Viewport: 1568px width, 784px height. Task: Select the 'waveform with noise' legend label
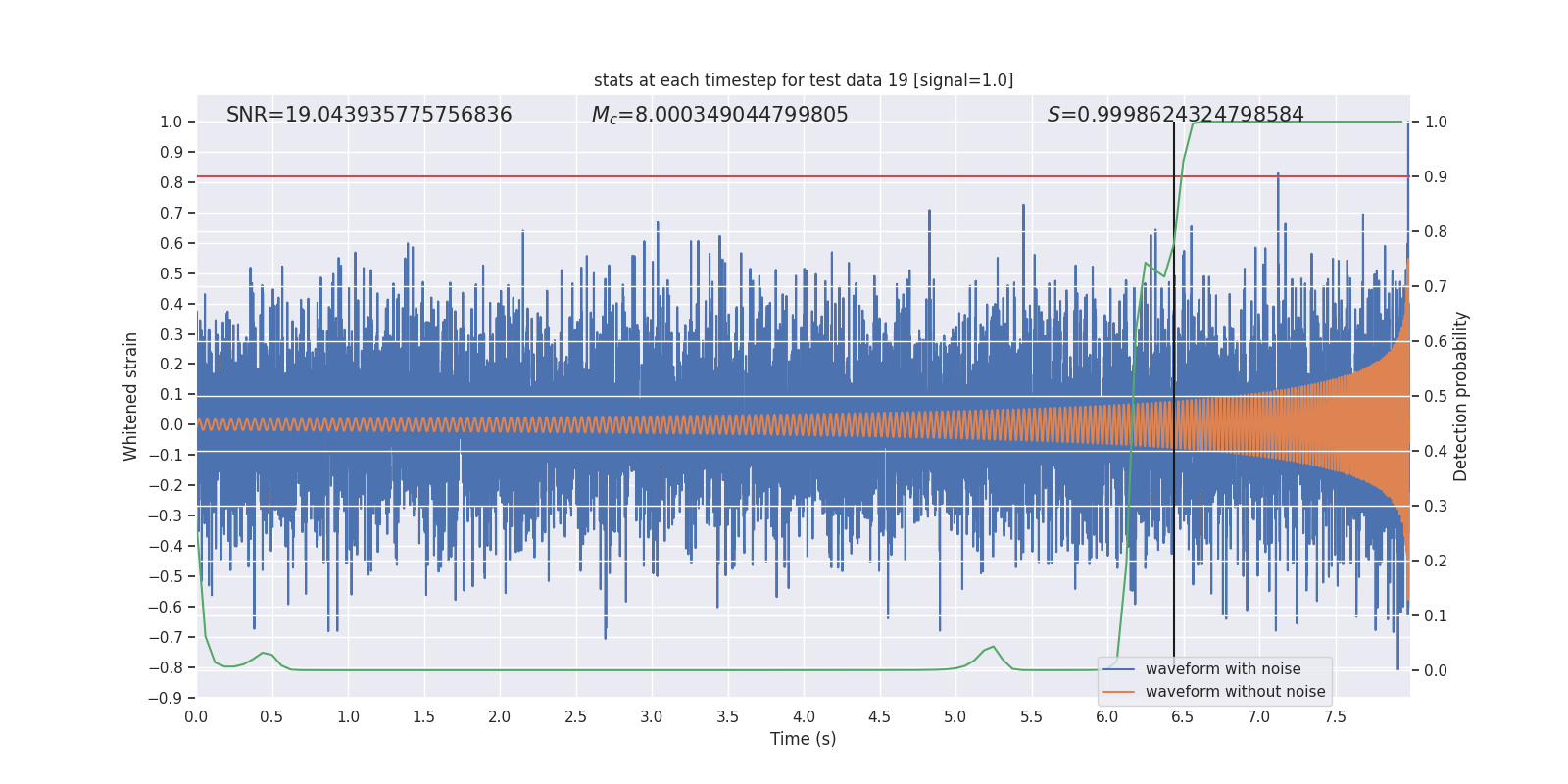coord(1222,669)
